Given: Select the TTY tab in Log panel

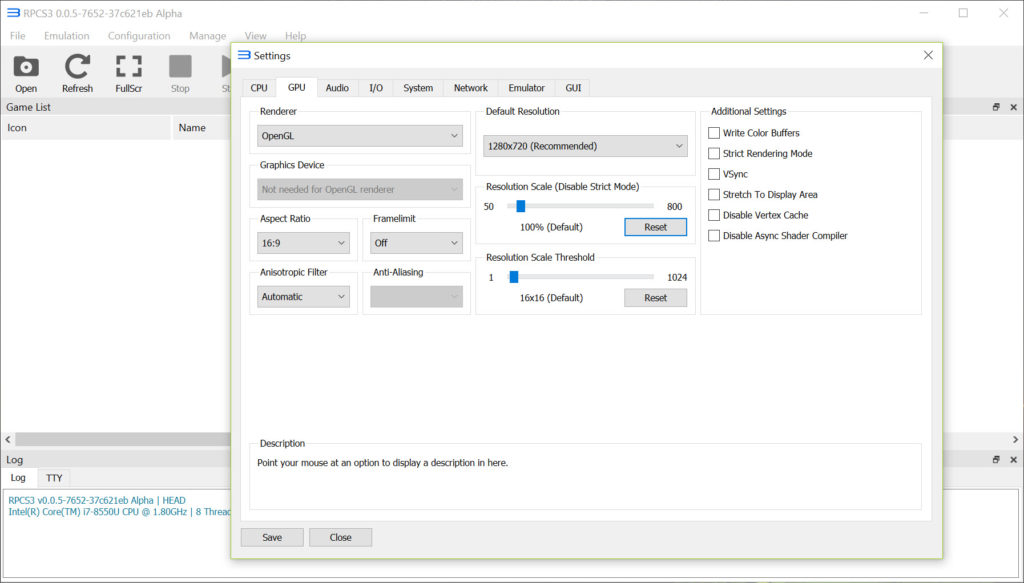Looking at the screenshot, I should coord(54,478).
